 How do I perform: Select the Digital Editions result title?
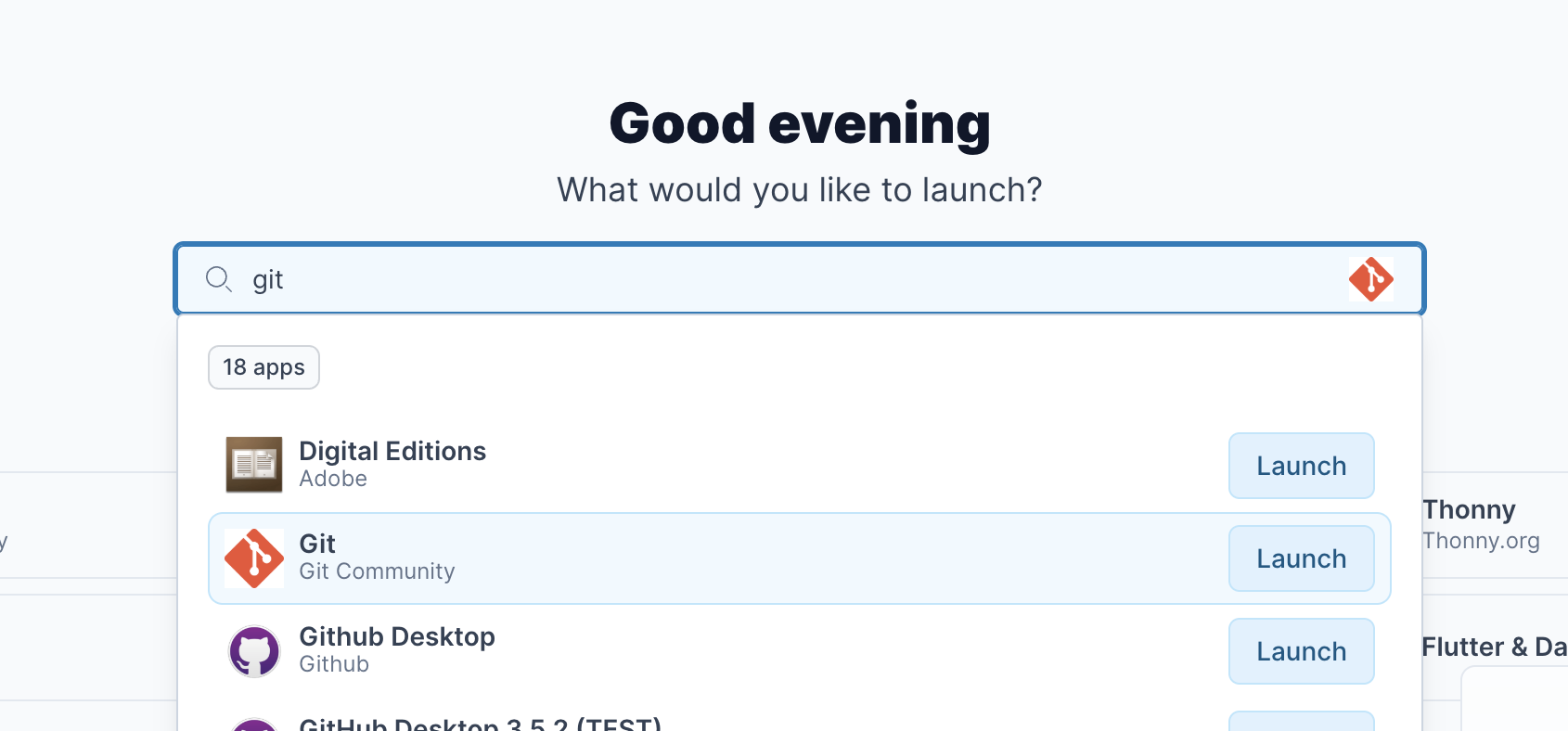pos(392,452)
